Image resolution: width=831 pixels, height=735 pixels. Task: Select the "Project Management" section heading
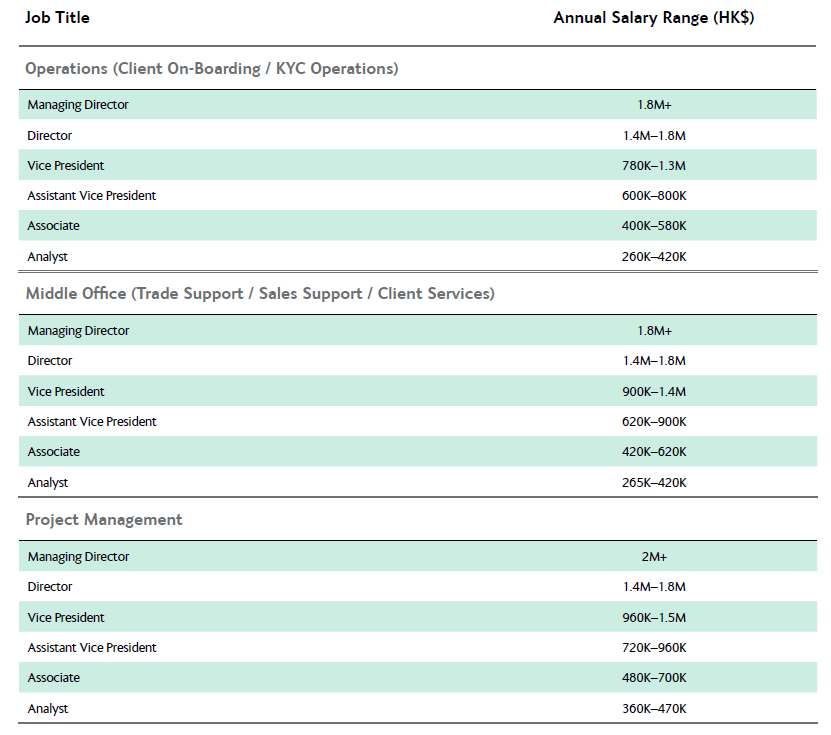tap(104, 520)
